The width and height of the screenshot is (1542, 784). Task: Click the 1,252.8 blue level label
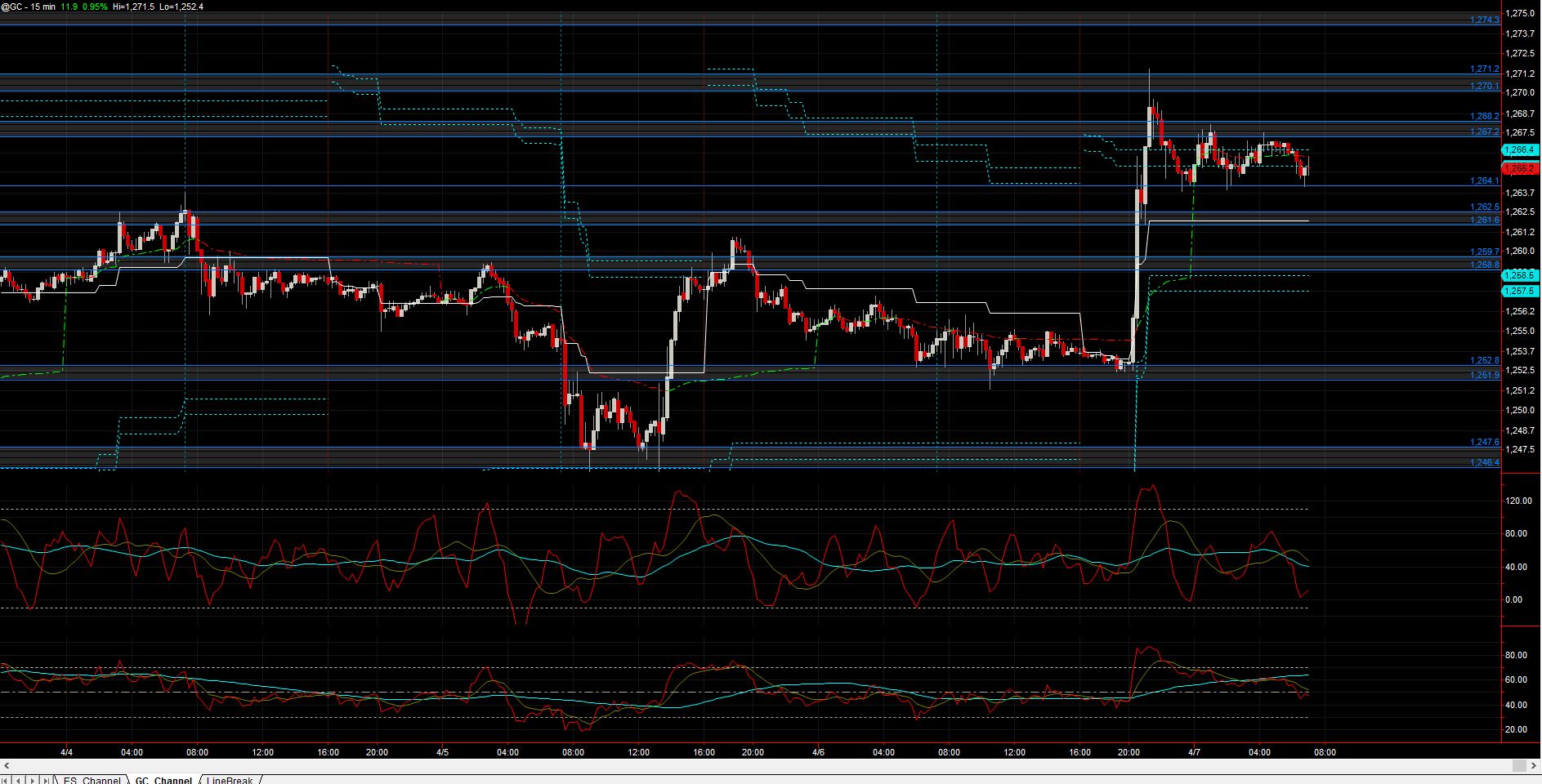pos(1485,360)
